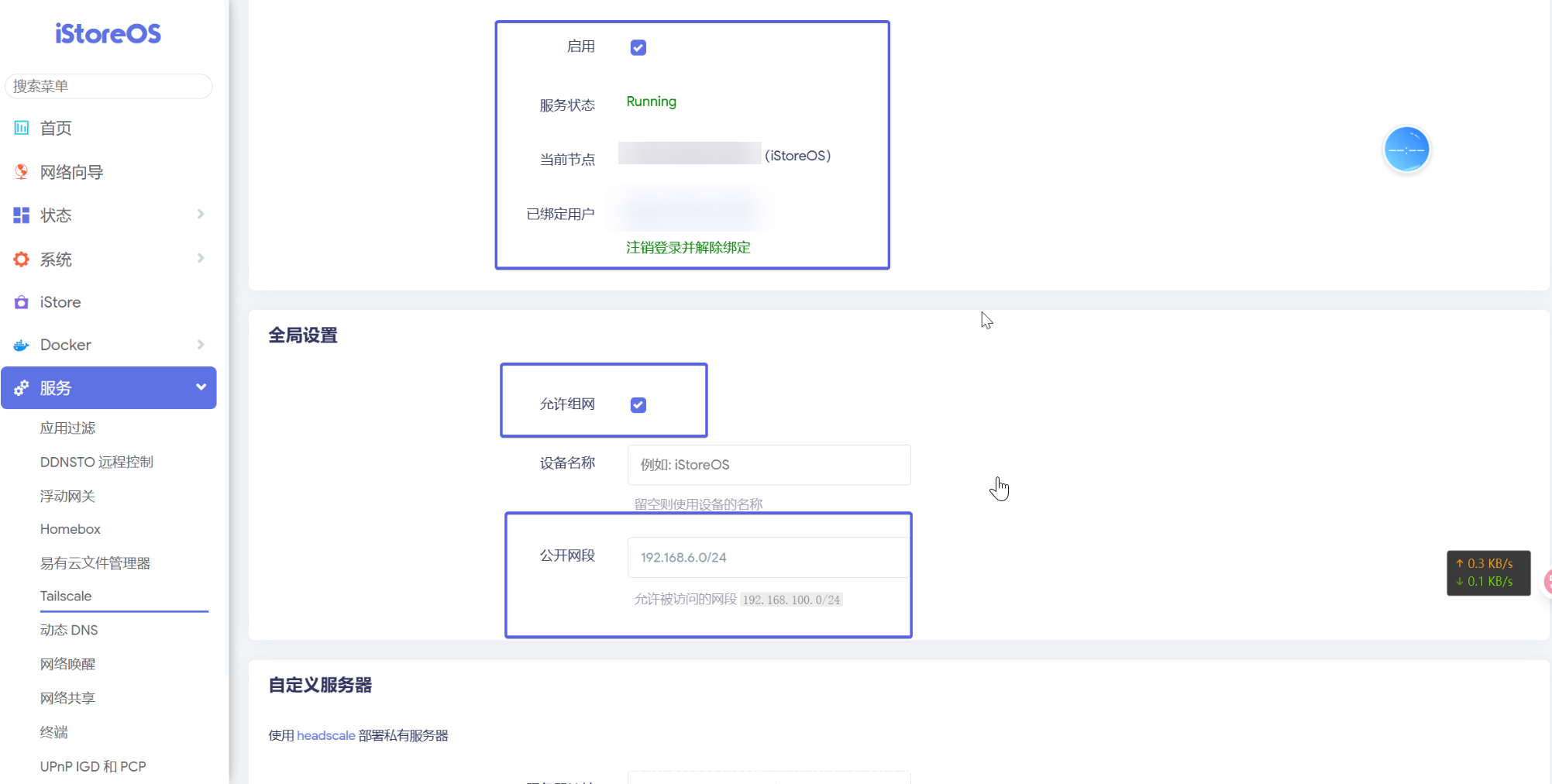
Task: Click the 搜索菜单 search field
Action: (108, 86)
